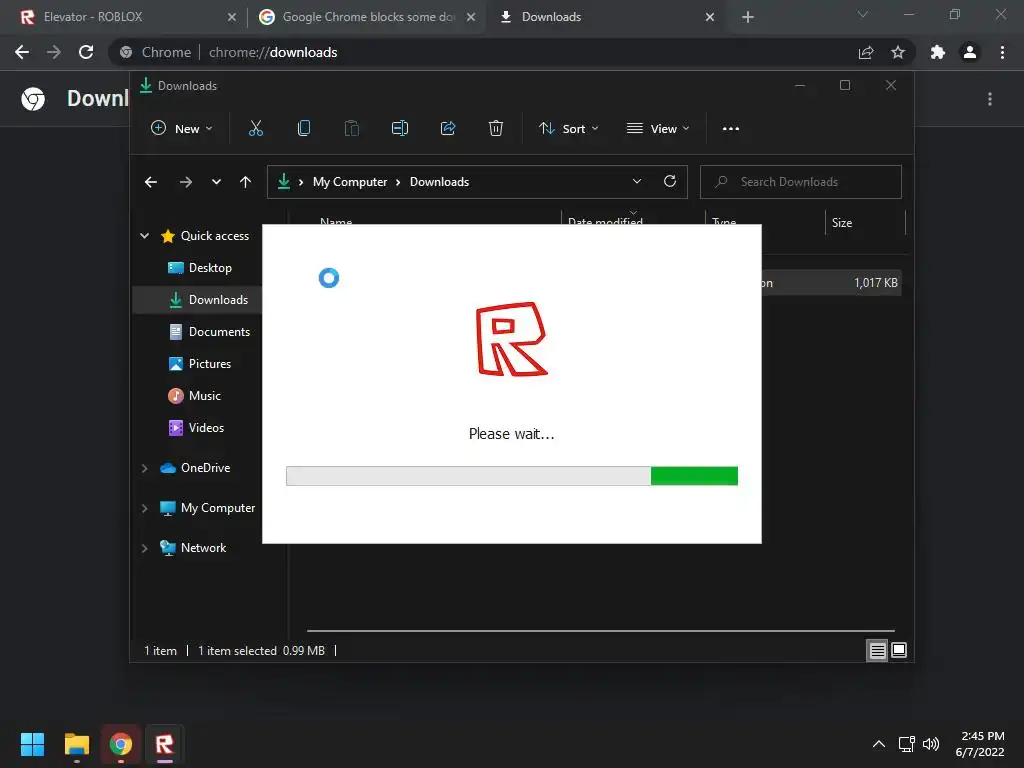Go forward in File Explorer navigation
This screenshot has width=1024, height=768.
[x=185, y=182]
